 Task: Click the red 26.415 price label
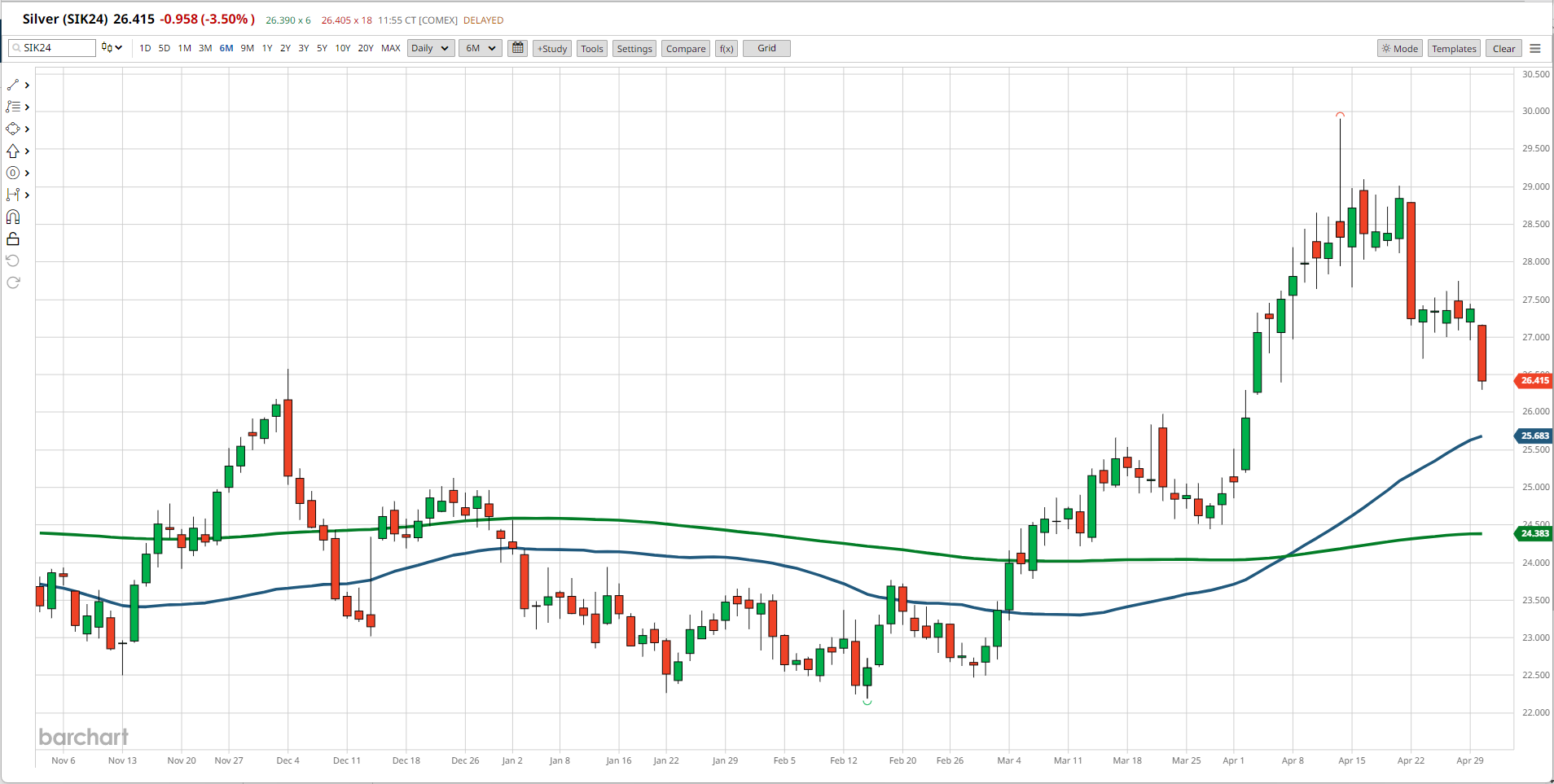(1534, 380)
